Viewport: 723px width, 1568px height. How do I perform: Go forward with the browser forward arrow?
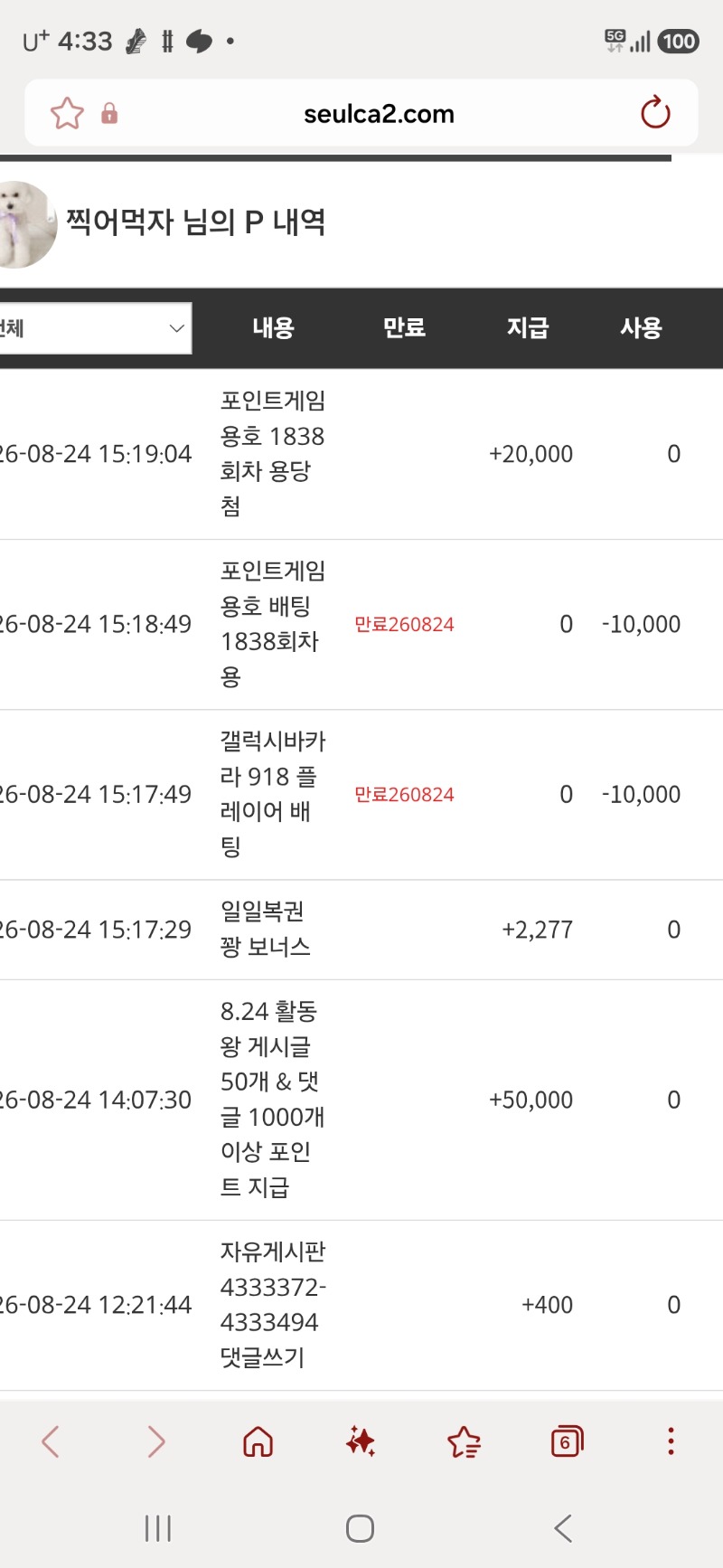tap(155, 1441)
